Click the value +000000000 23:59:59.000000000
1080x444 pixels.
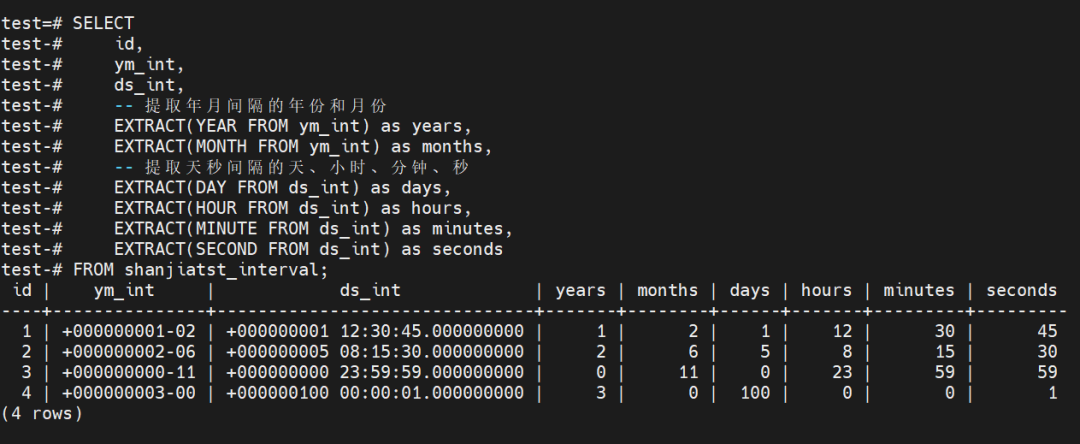pos(375,372)
